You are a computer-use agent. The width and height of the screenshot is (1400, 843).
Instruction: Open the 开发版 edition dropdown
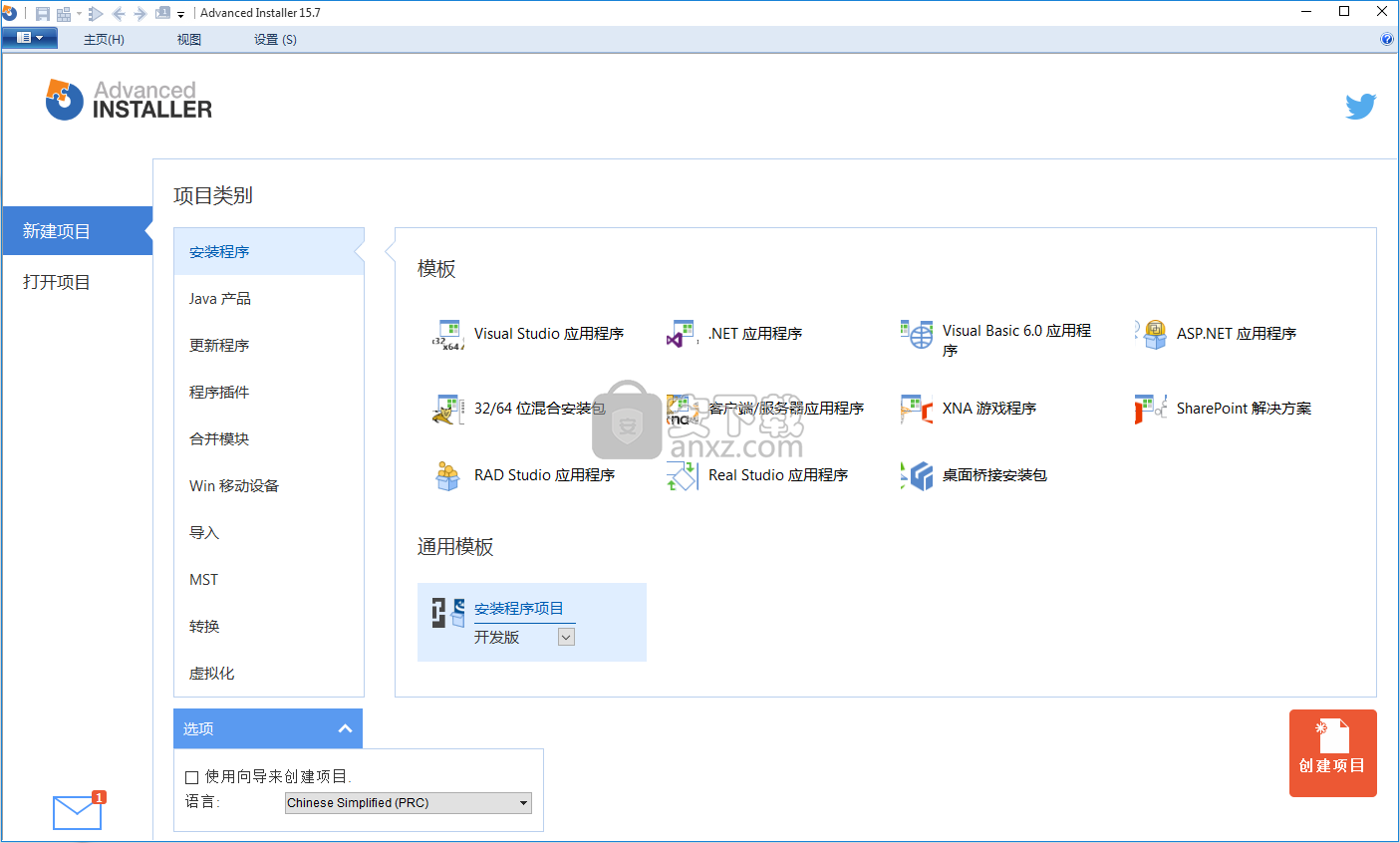566,637
